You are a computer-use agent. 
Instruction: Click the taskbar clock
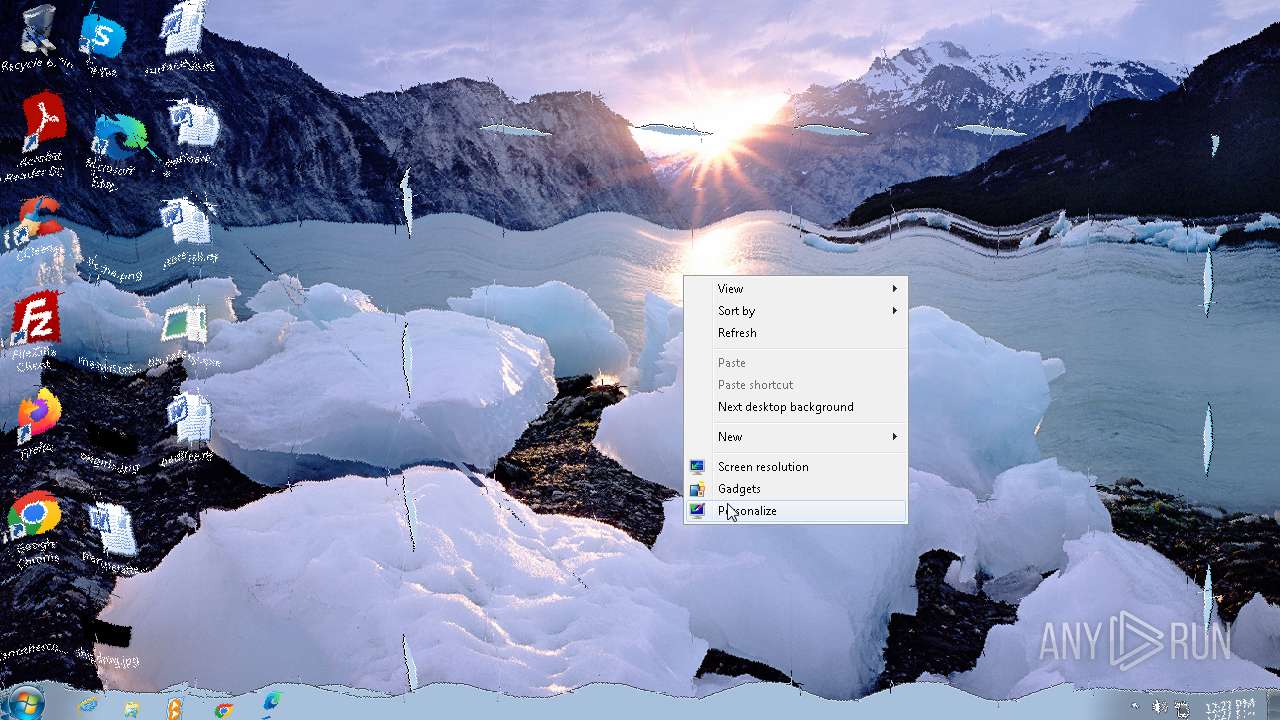1231,708
